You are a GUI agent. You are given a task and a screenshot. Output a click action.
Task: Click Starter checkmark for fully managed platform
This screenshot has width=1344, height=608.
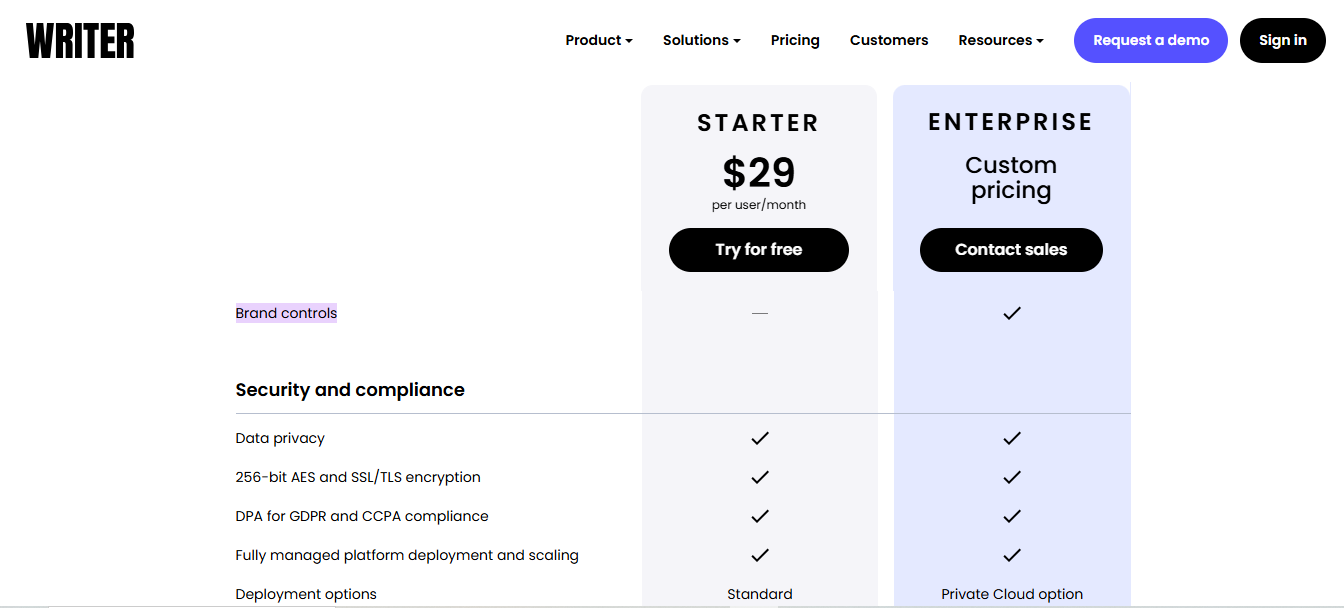760,555
